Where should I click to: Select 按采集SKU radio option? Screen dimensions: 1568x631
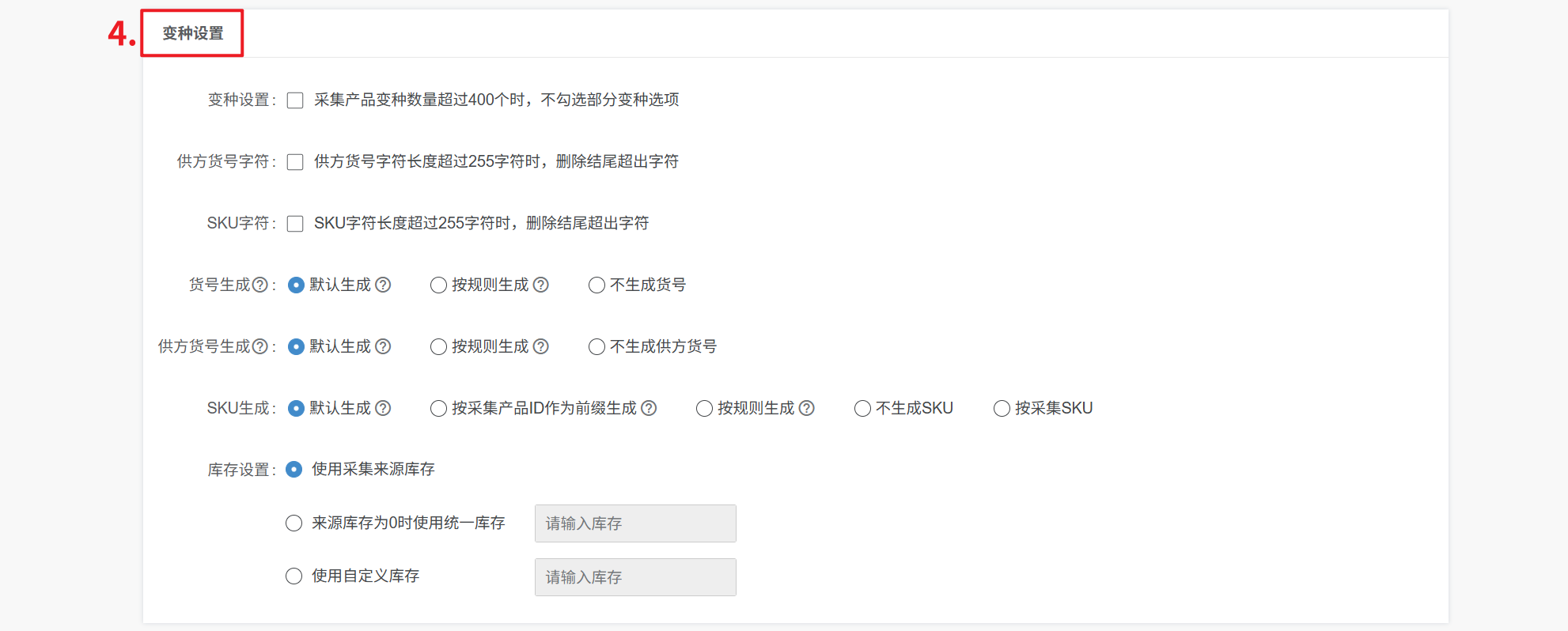[x=1002, y=409]
